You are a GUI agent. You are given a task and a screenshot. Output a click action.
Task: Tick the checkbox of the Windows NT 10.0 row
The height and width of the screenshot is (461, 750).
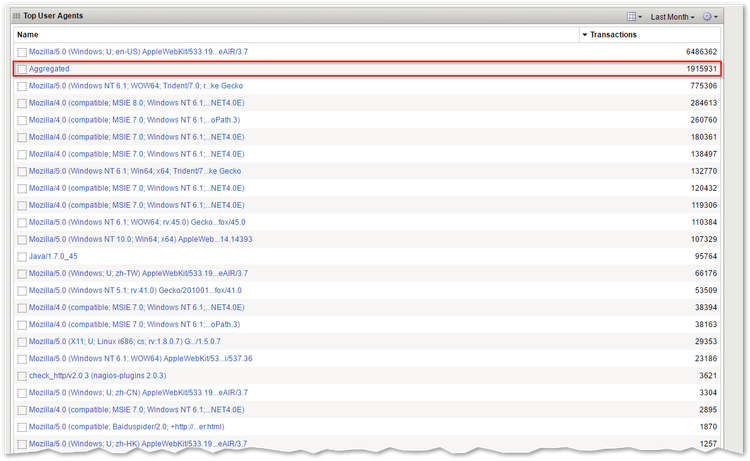[x=22, y=240]
